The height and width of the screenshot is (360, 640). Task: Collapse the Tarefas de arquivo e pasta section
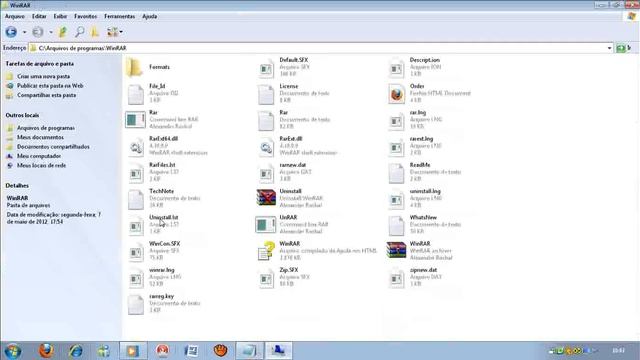pyautogui.click(x=40, y=64)
